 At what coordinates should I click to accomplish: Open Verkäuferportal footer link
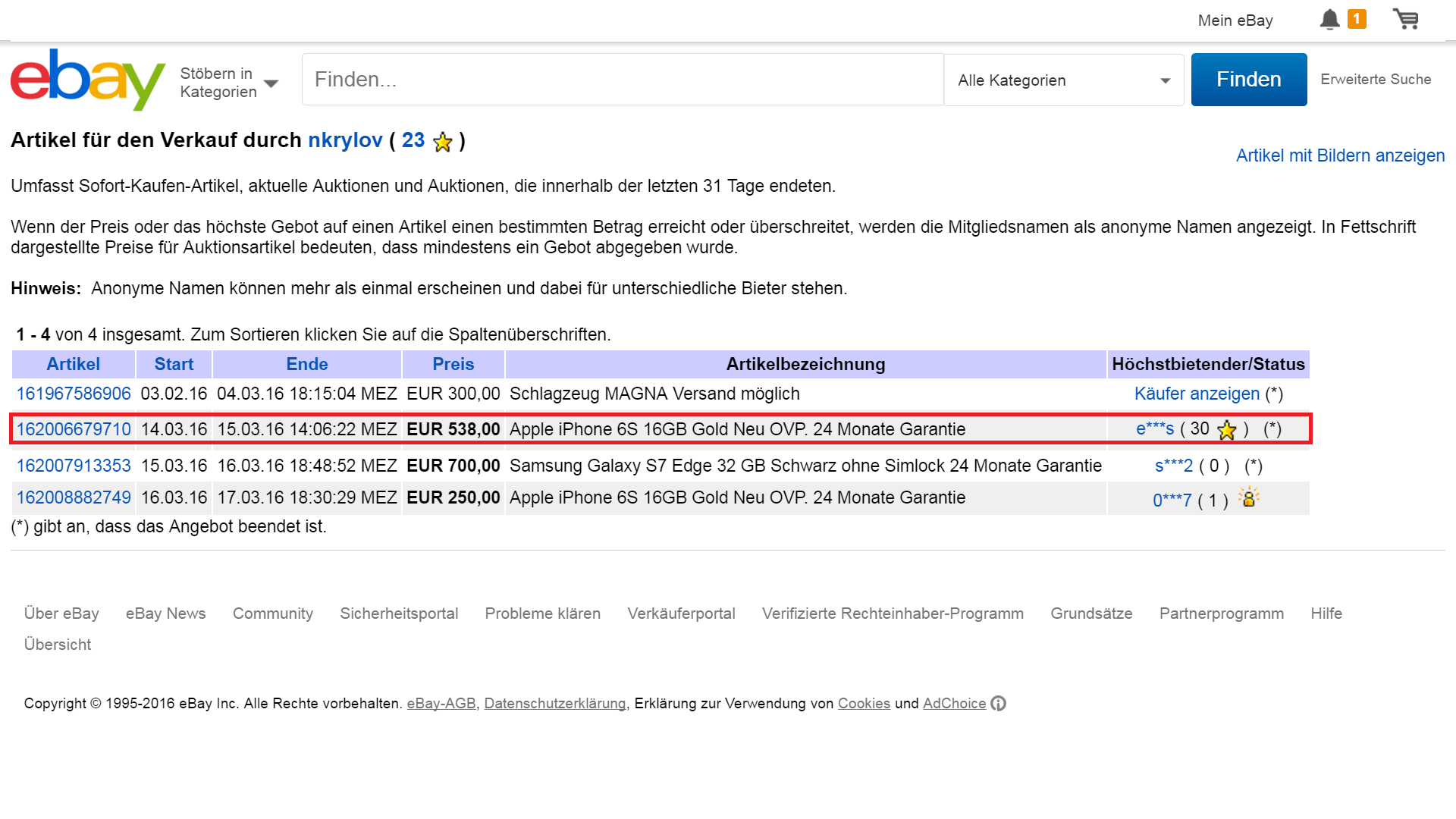pos(681,613)
